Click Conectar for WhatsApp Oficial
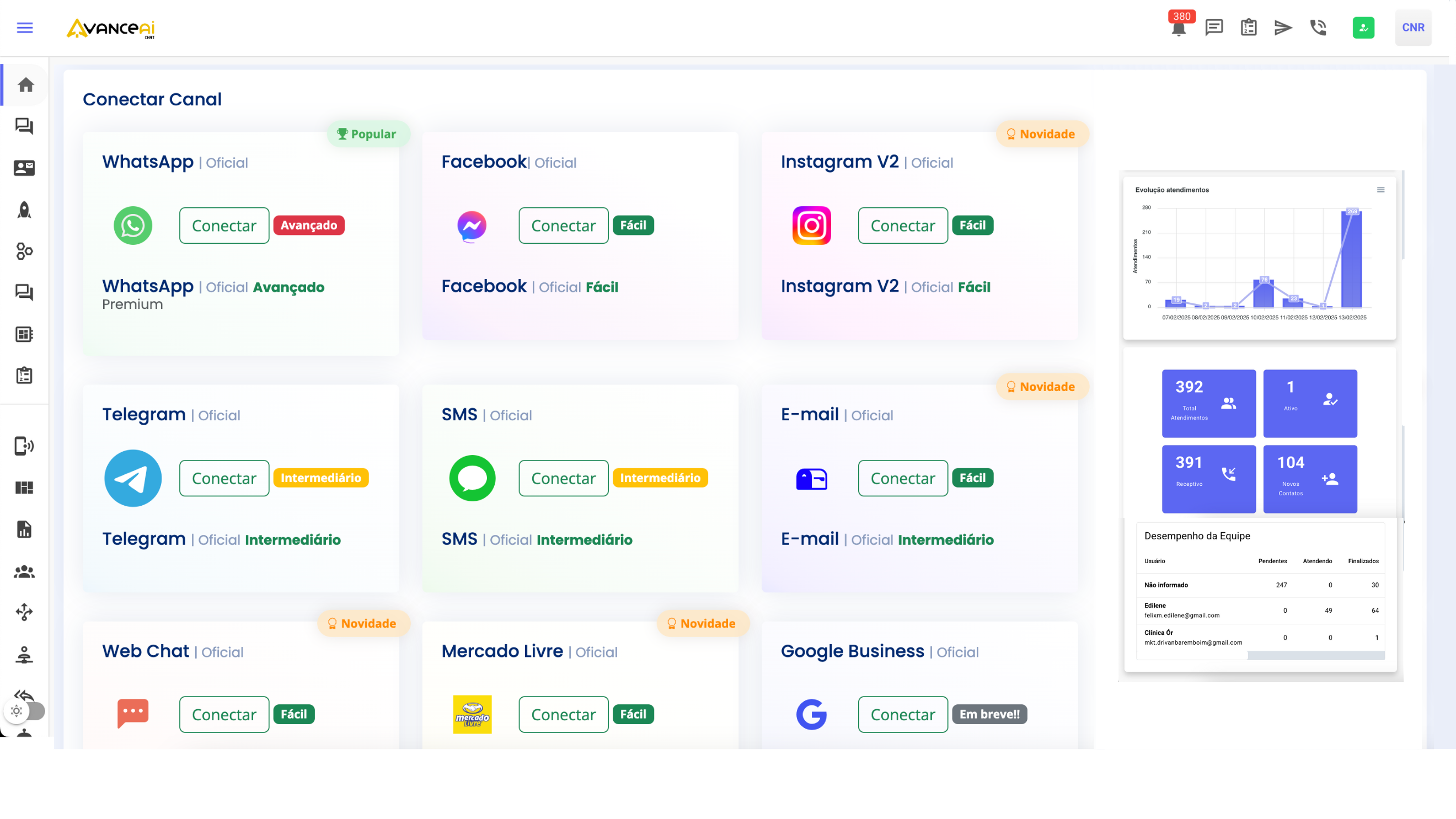This screenshot has height=819, width=1456. [224, 226]
